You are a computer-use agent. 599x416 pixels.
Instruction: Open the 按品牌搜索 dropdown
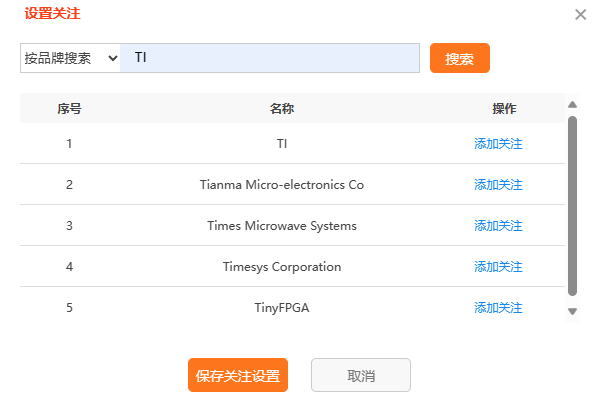[70, 58]
